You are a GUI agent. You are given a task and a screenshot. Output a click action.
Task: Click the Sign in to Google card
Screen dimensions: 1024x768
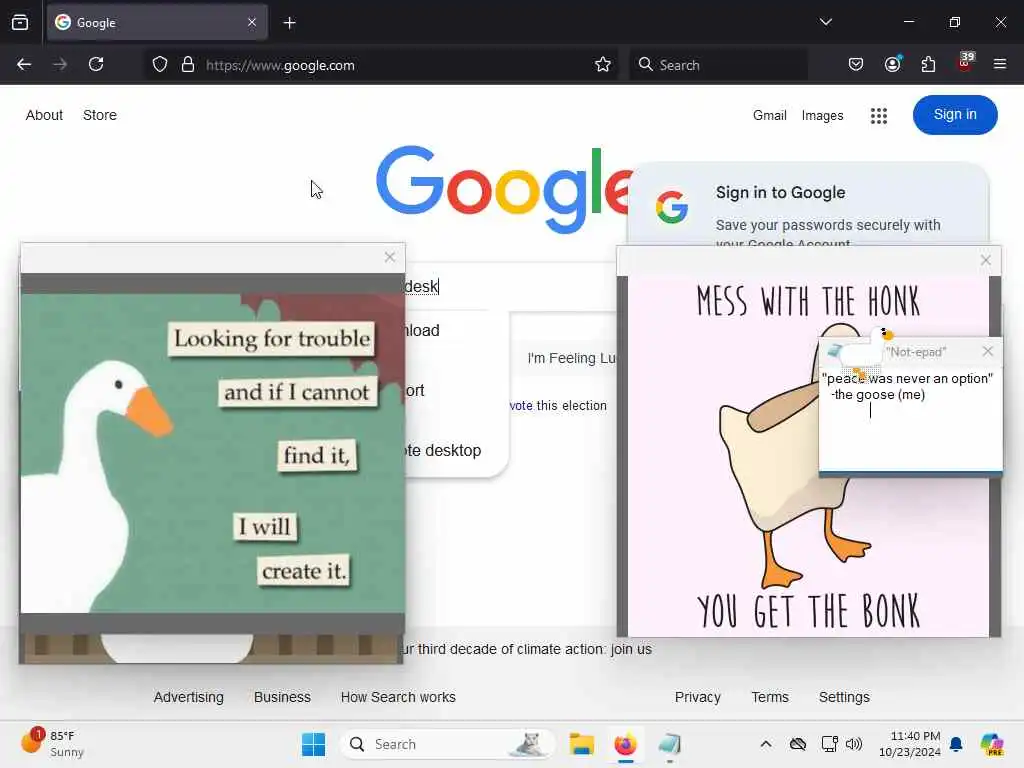tap(808, 206)
